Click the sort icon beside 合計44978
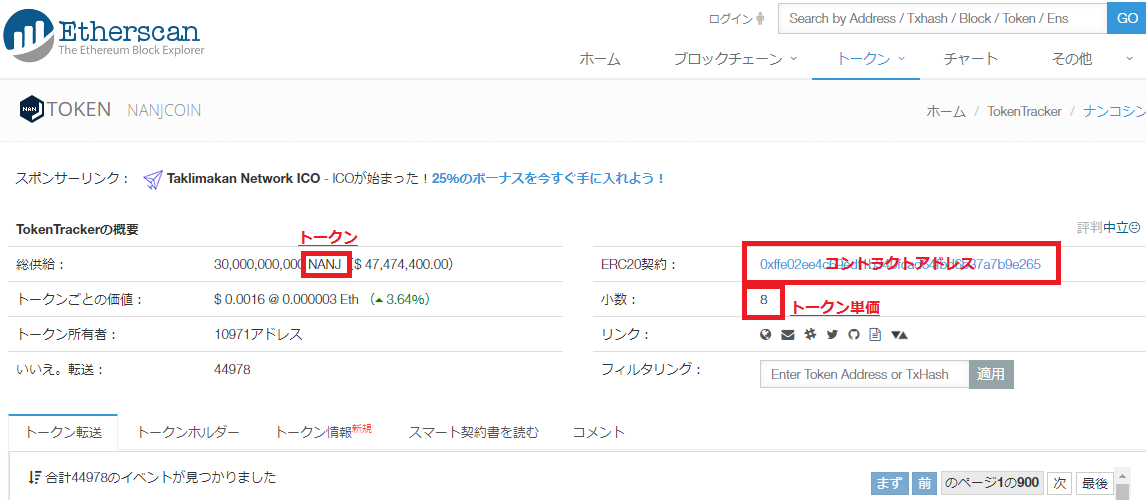 pos(34,477)
